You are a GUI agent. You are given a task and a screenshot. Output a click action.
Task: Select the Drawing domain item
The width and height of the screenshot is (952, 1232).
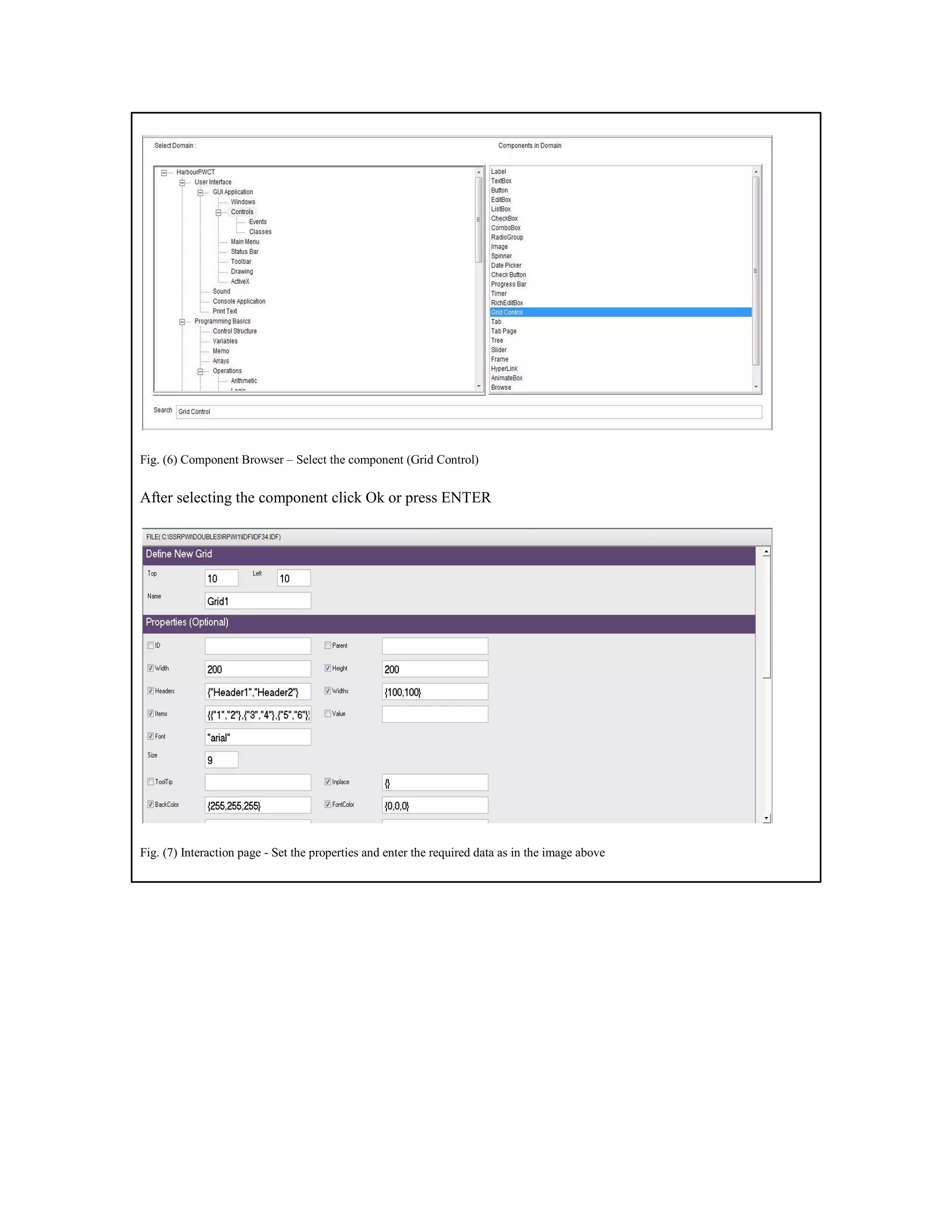pyautogui.click(x=241, y=272)
